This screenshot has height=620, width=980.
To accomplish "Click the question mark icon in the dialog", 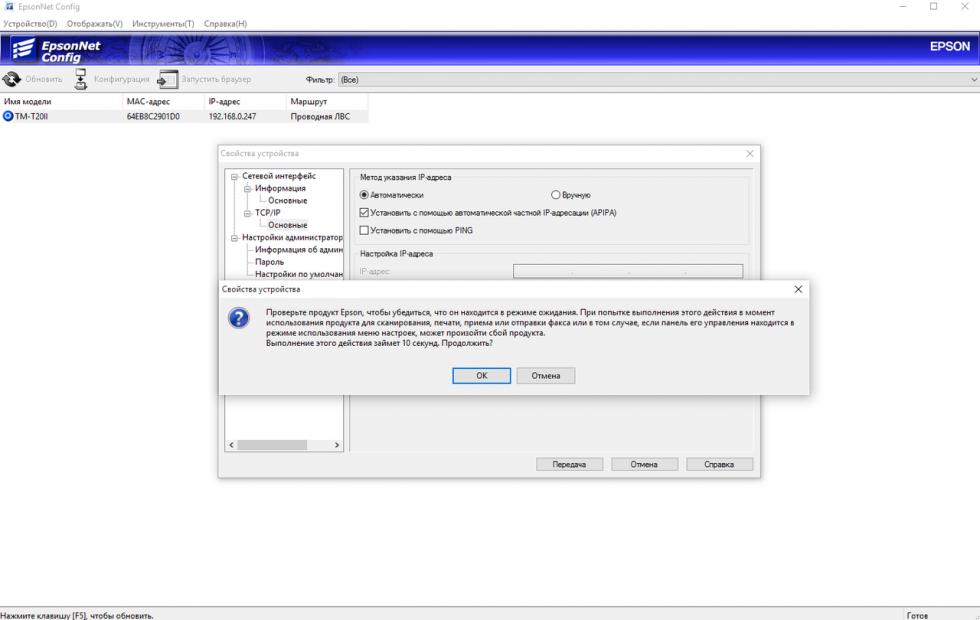I will (x=238, y=318).
